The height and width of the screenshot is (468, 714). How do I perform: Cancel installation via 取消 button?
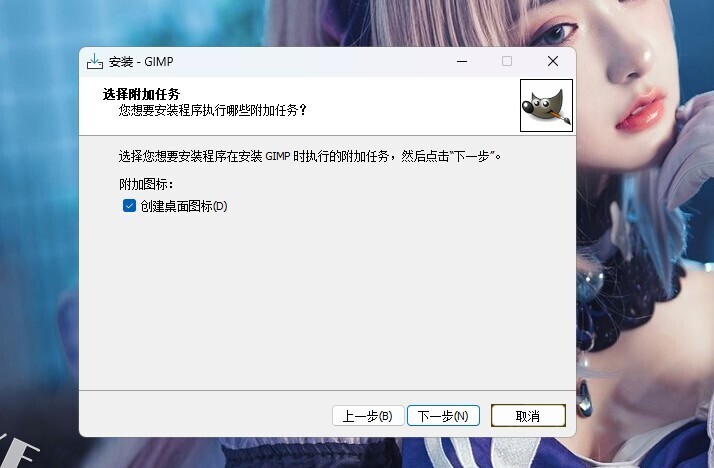[x=528, y=416]
